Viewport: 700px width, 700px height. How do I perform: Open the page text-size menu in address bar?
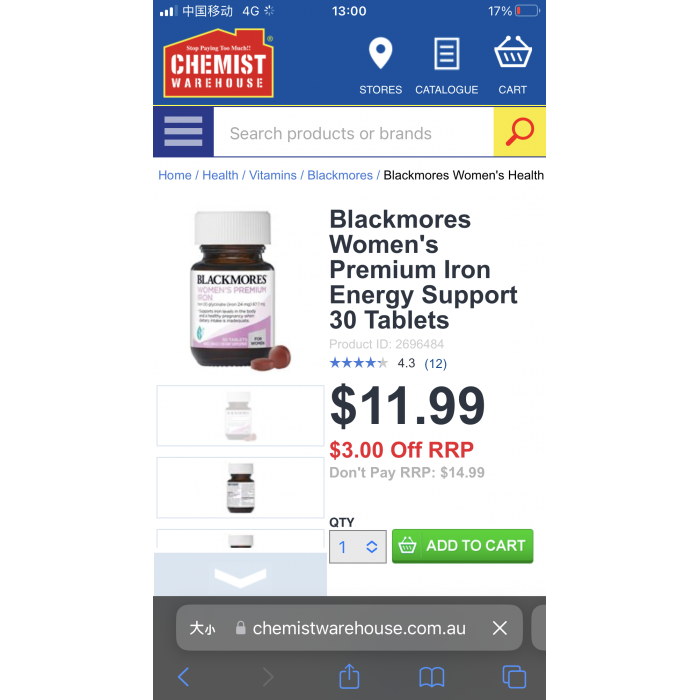(202, 629)
